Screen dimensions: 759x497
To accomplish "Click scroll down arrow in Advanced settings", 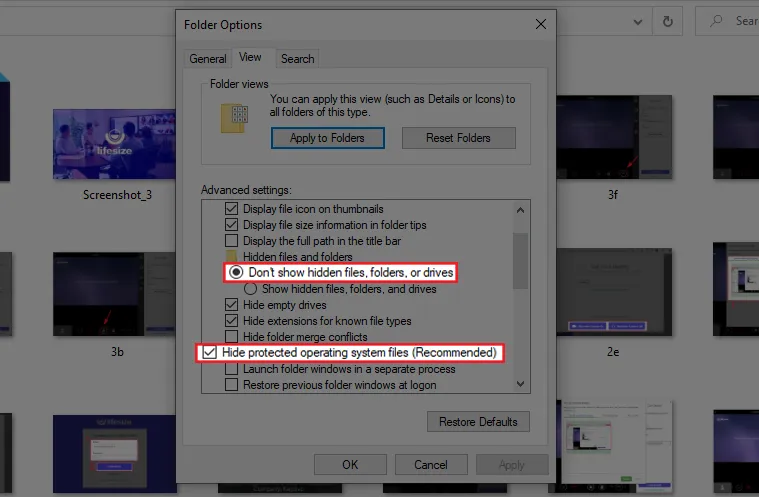I will click(x=520, y=384).
